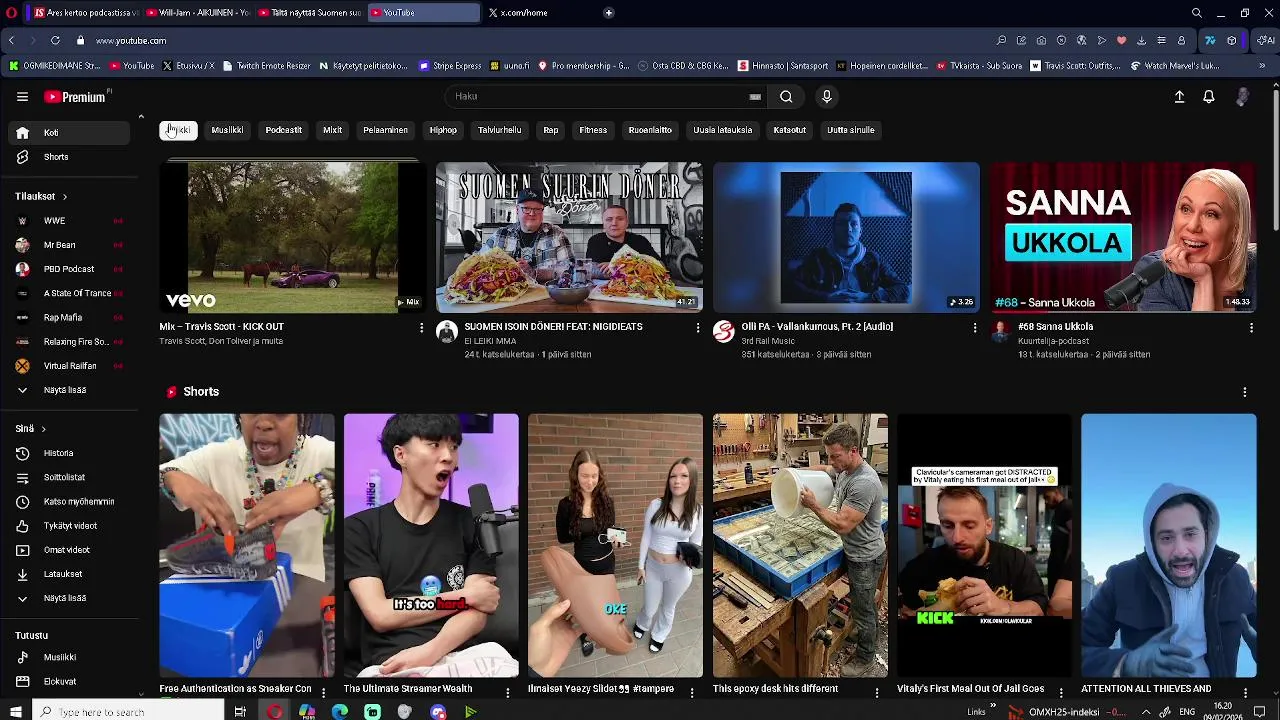Viewport: 1280px width, 720px height.
Task: Open Musiikki under Tutustu
Action: [x=69, y=657]
